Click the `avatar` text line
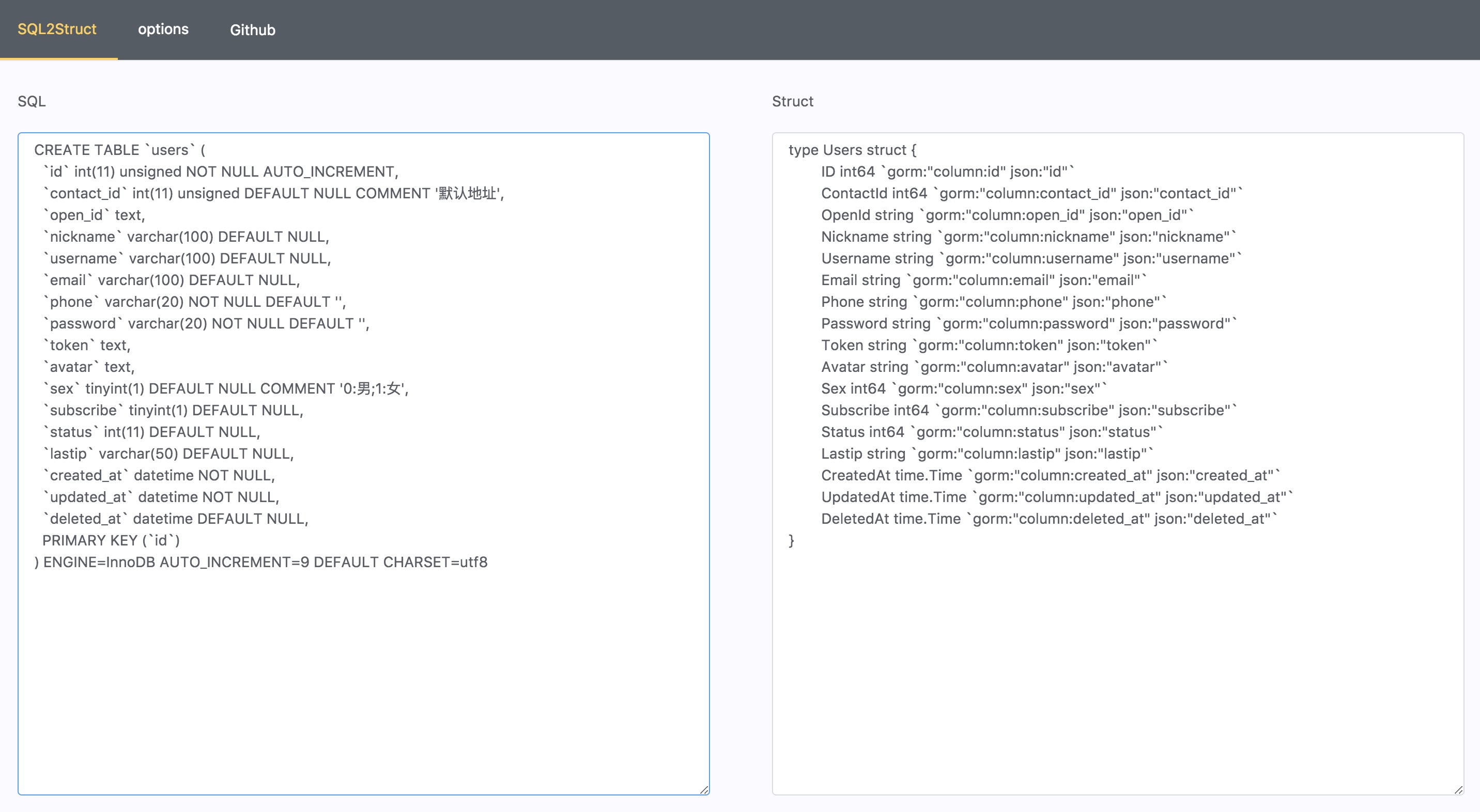 [x=89, y=367]
